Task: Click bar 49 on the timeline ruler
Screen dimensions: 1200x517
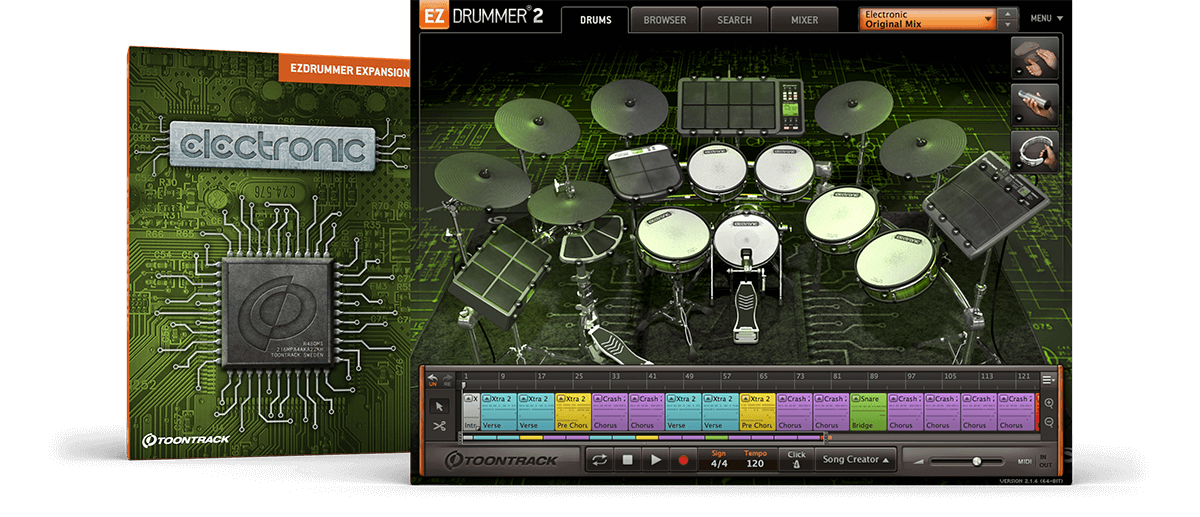Action: coord(689,378)
